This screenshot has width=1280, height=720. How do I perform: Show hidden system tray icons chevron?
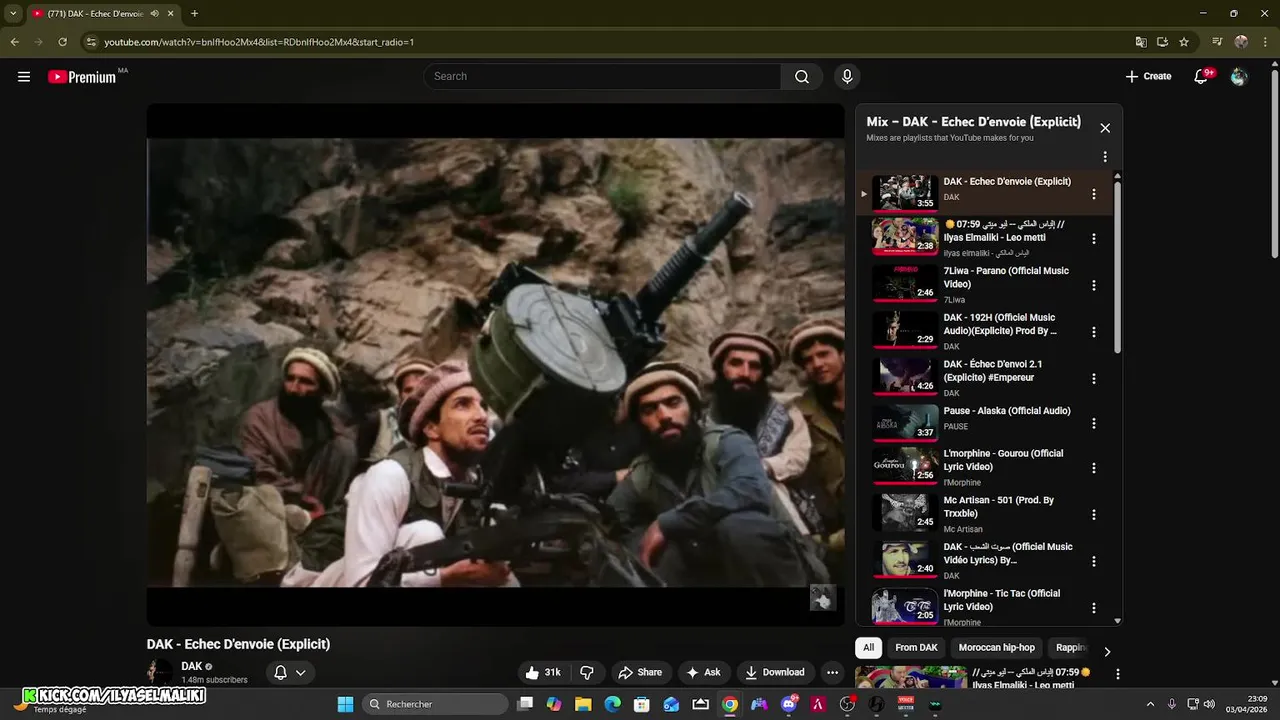[1150, 704]
